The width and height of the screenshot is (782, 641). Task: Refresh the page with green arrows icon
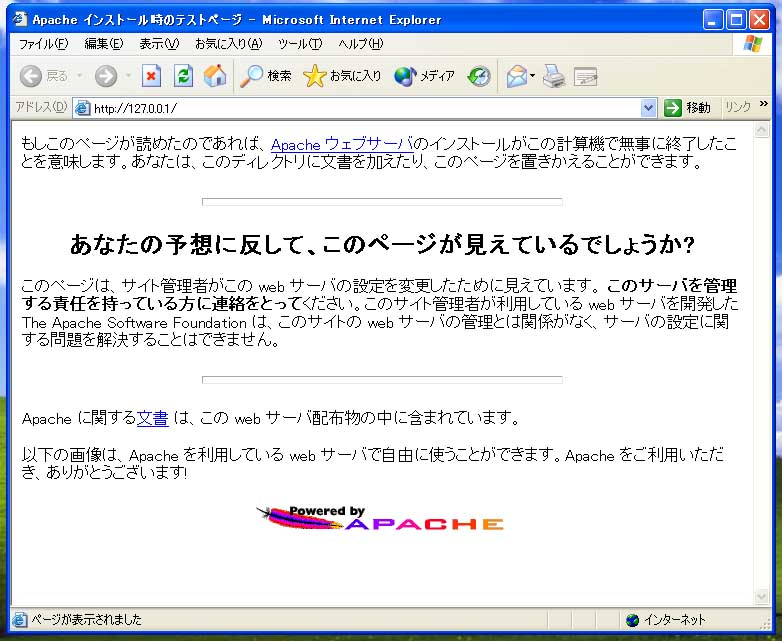click(183, 76)
